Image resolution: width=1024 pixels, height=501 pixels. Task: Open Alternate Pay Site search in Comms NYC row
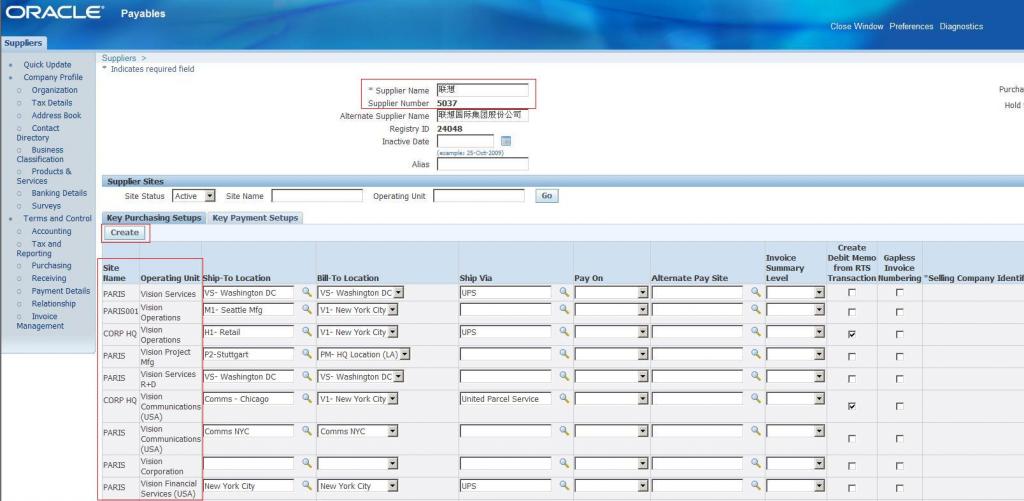click(x=756, y=430)
